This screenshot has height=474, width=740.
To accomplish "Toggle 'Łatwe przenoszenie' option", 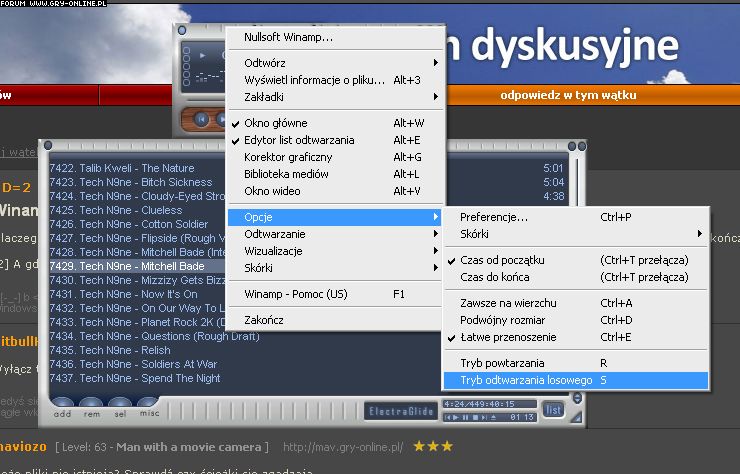I will click(x=576, y=337).
